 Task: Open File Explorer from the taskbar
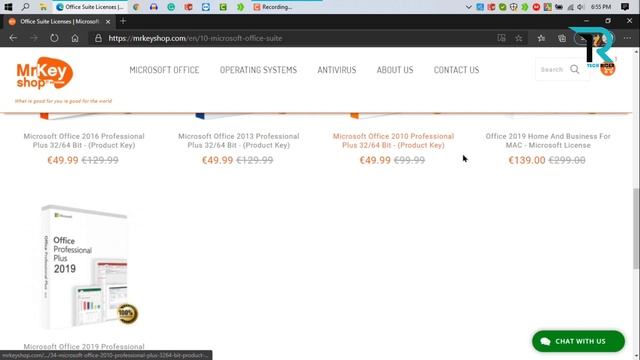tap(43, 7)
